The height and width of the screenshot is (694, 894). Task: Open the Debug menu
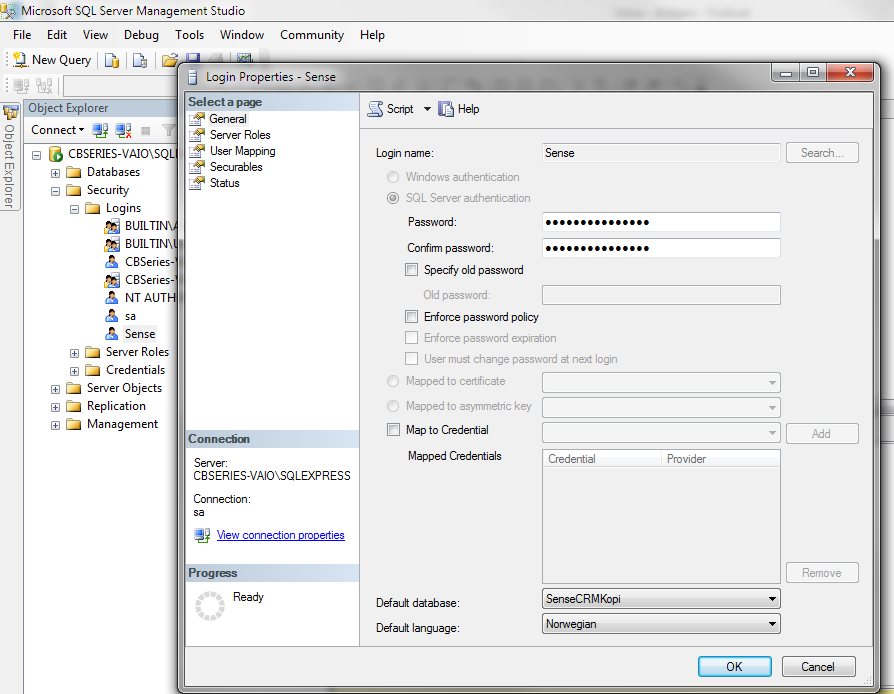141,35
